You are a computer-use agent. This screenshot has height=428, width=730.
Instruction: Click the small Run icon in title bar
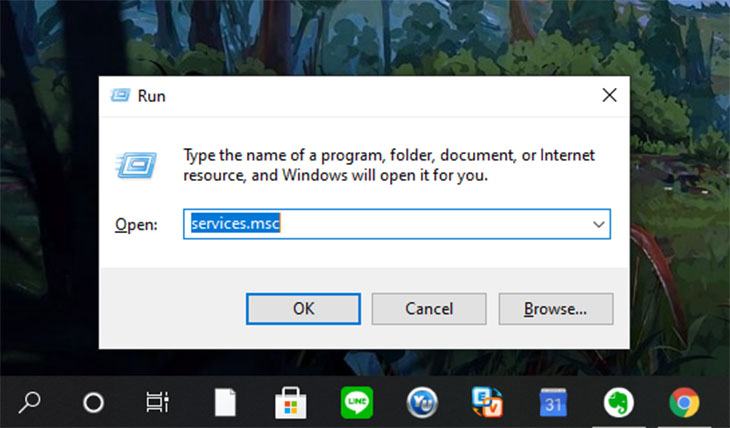tap(120, 95)
